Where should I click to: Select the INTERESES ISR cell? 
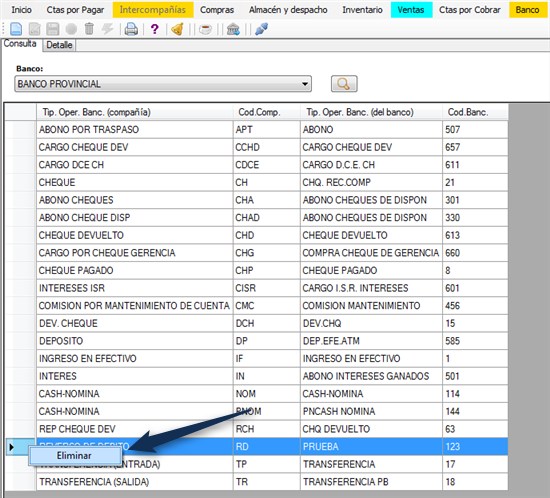tap(135, 288)
